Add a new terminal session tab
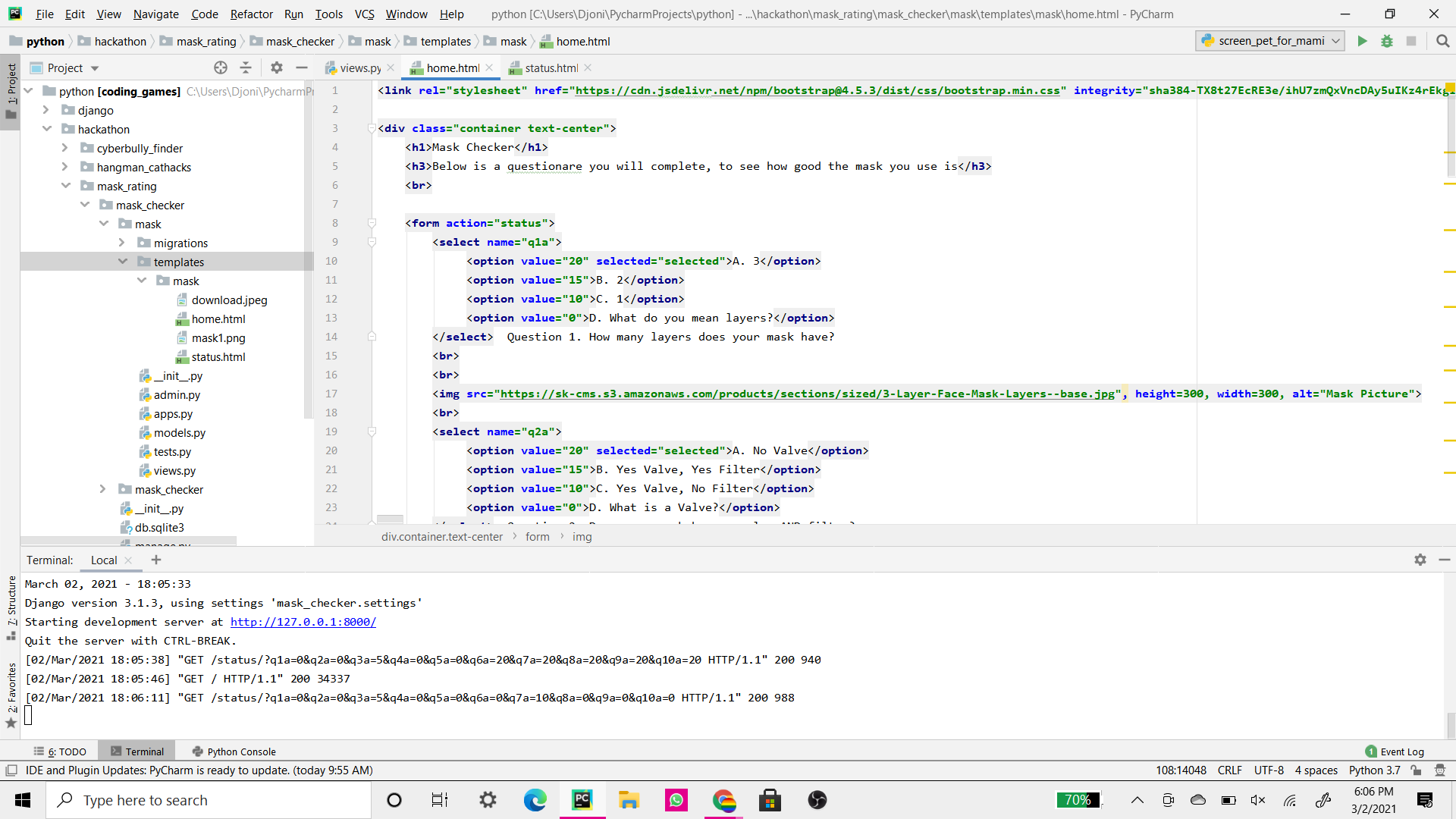 156,560
